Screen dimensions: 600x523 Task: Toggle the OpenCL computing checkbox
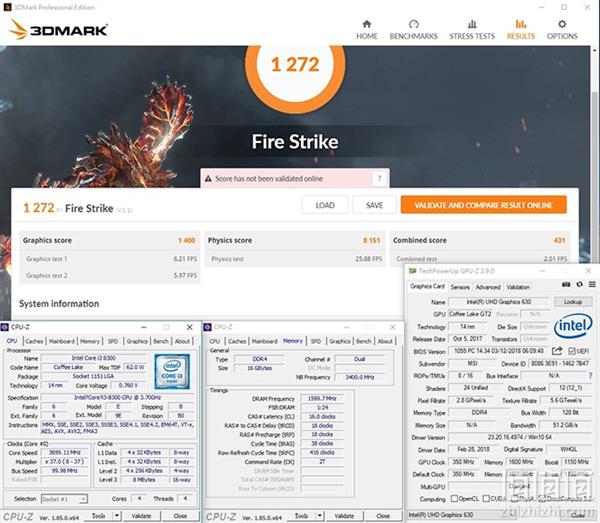click(456, 499)
